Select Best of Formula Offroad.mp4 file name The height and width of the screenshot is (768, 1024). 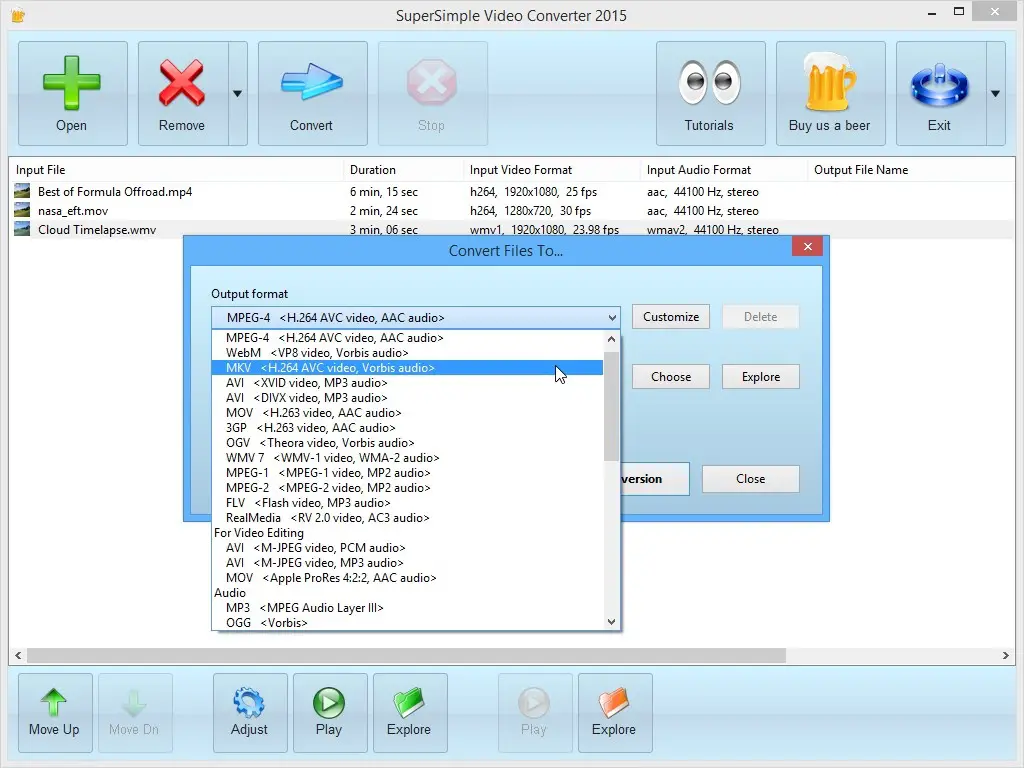[x=115, y=192]
